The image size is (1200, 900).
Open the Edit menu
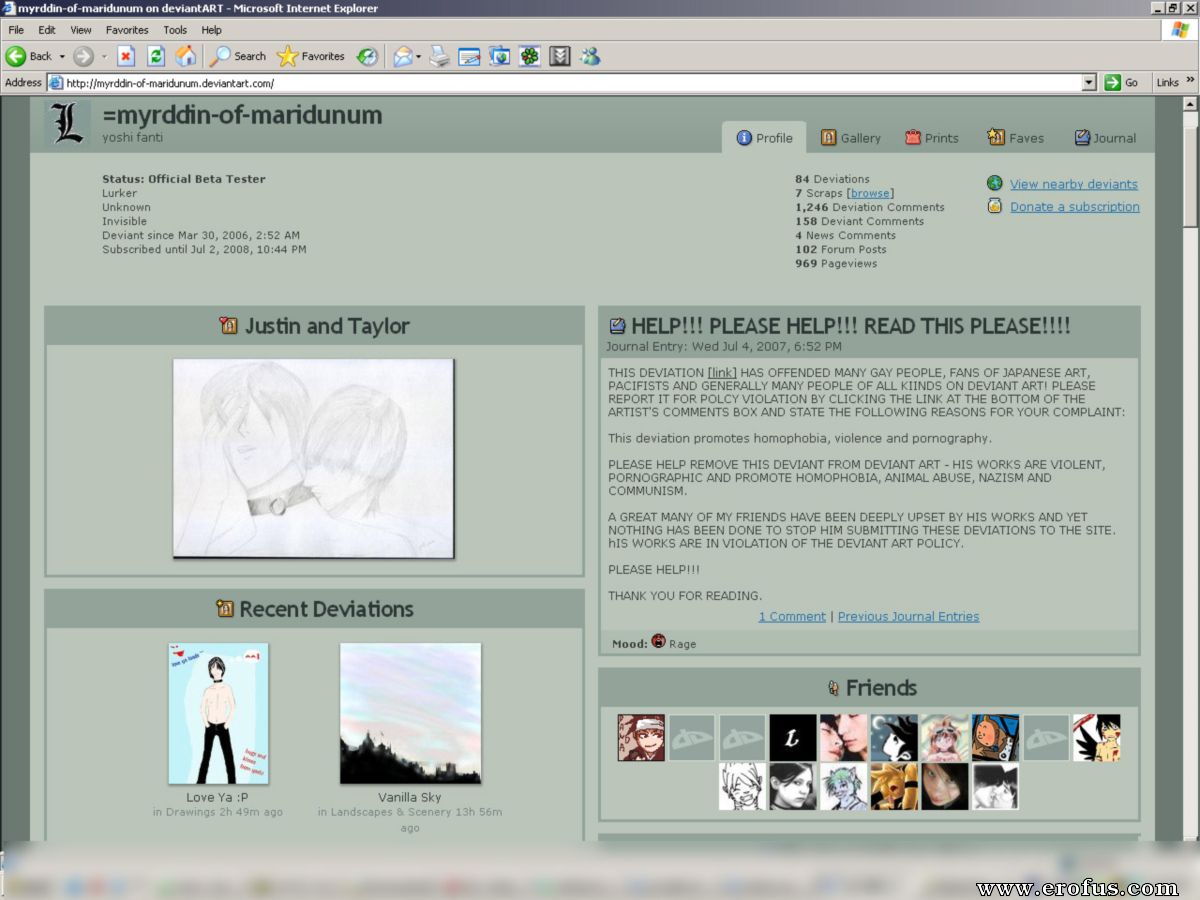tap(47, 30)
